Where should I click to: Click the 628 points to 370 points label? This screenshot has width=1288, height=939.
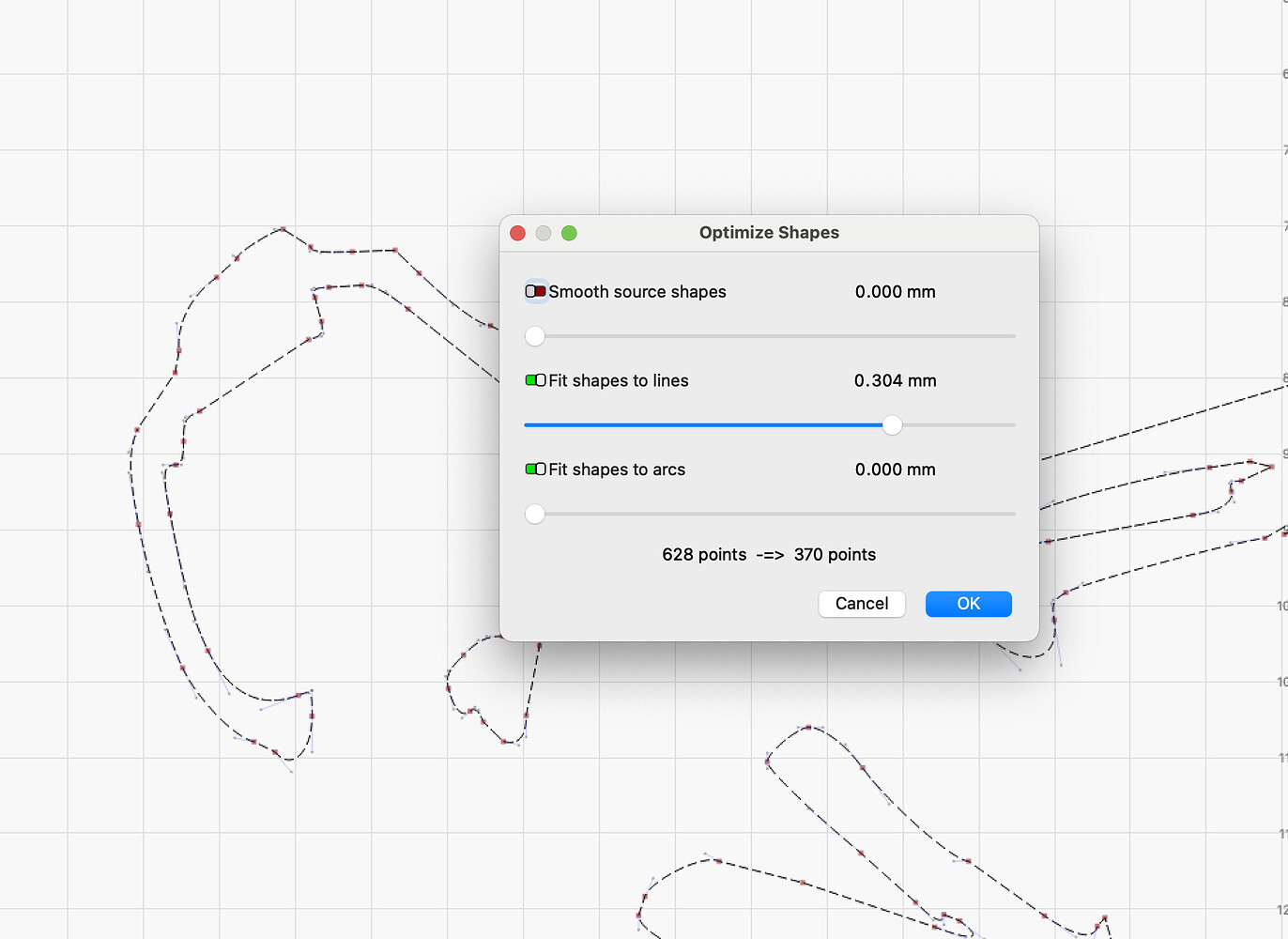(768, 554)
